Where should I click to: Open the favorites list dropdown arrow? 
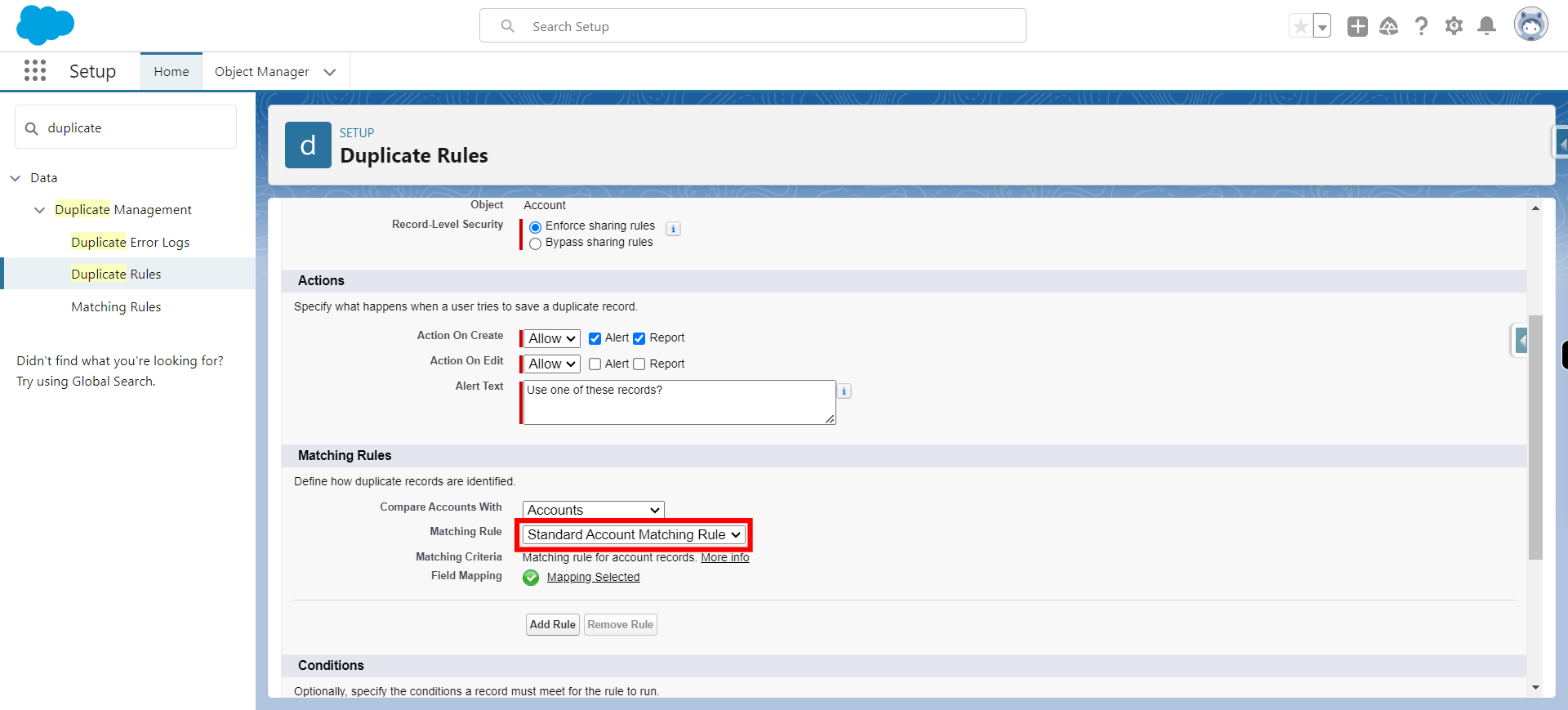tap(1322, 26)
